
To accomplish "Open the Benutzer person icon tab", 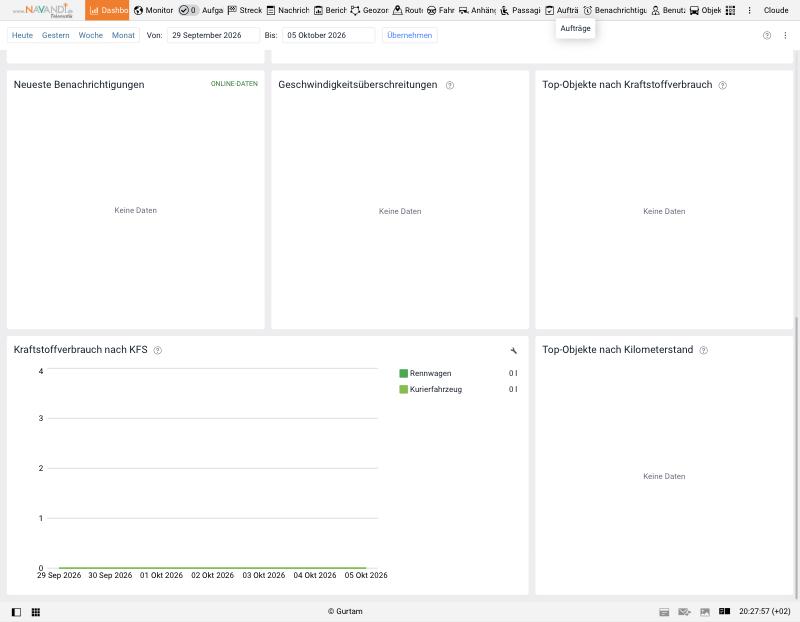I will click(668, 10).
